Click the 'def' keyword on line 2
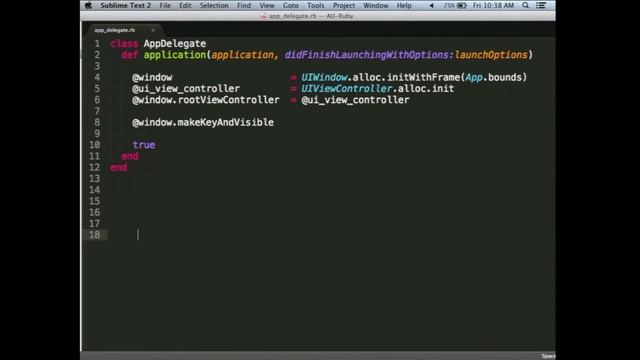This screenshot has width=640, height=360. [129, 55]
